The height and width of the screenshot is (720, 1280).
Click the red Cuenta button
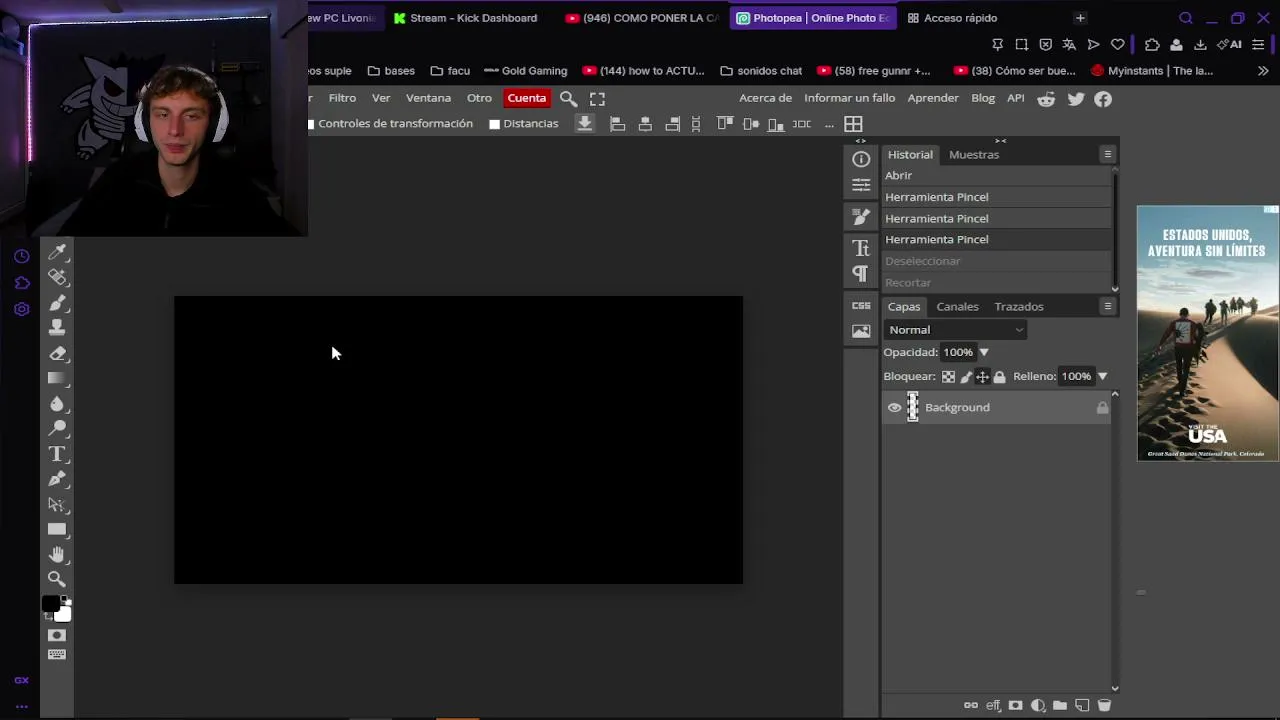pos(527,98)
